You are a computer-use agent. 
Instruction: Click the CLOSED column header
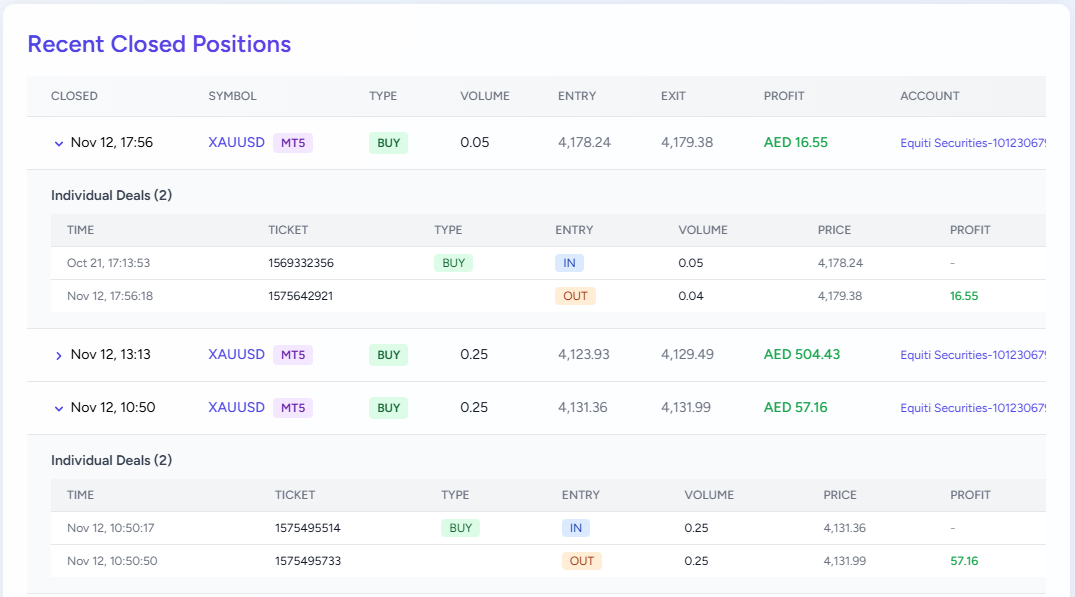tap(74, 96)
